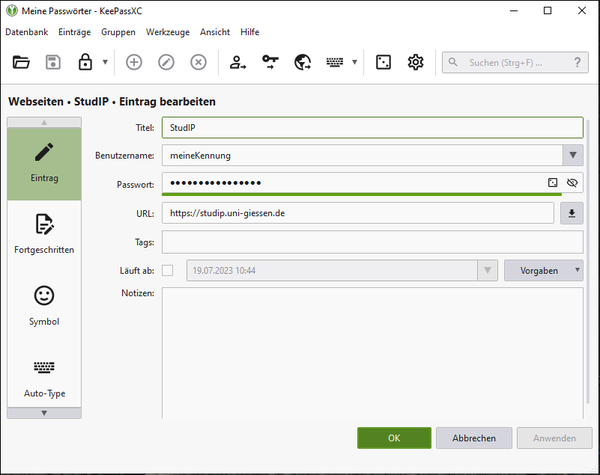Screen dimensions: 600x475
Task: Click the Abbrechen button
Action: 474,438
